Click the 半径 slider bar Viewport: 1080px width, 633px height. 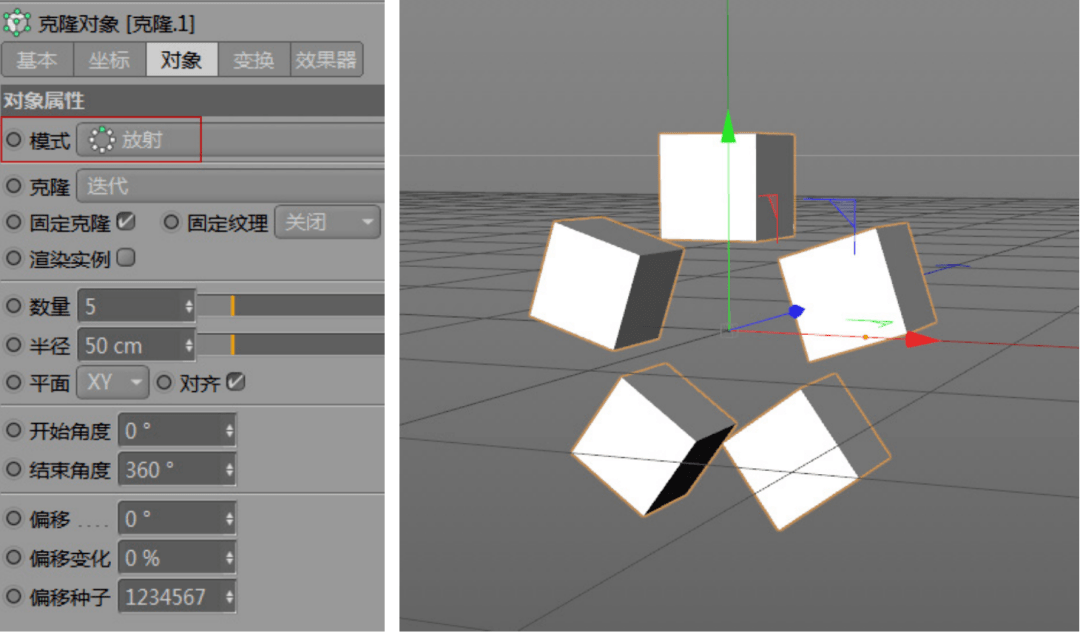tap(291, 344)
